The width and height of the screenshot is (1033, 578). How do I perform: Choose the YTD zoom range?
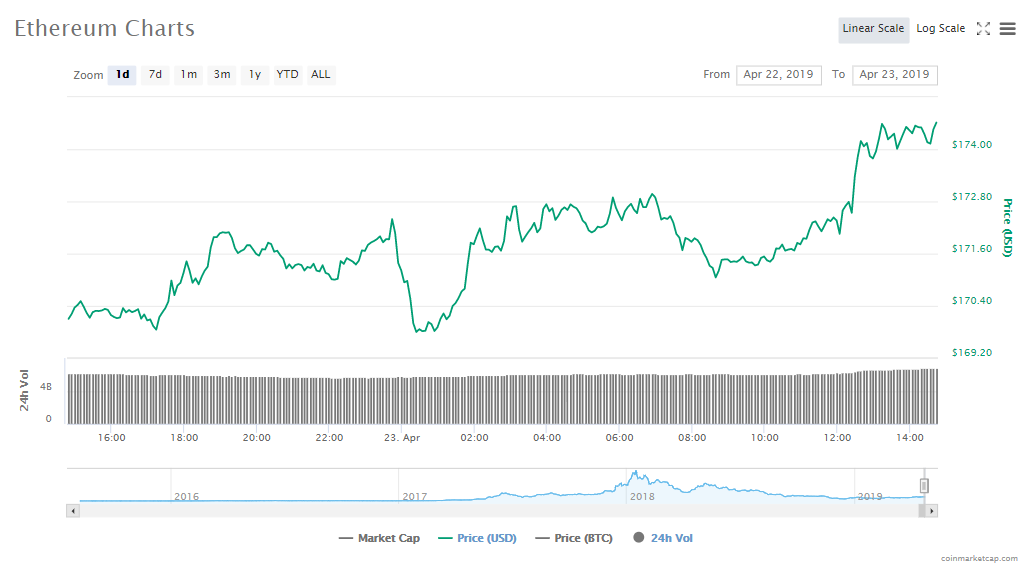click(287, 74)
